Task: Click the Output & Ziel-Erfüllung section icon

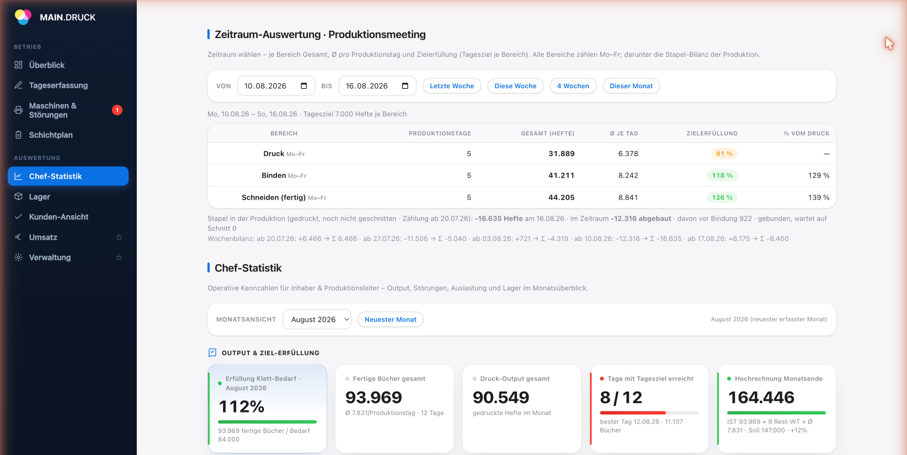Action: click(212, 353)
